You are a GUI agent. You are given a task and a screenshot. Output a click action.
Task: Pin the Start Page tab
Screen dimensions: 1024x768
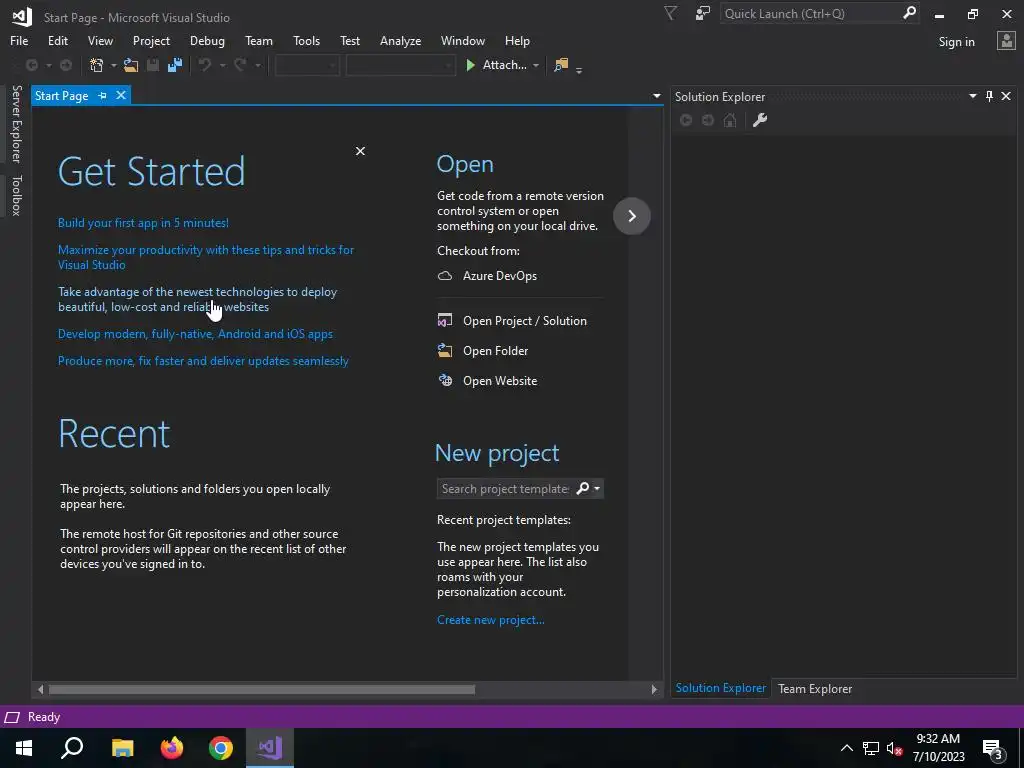[x=103, y=95]
